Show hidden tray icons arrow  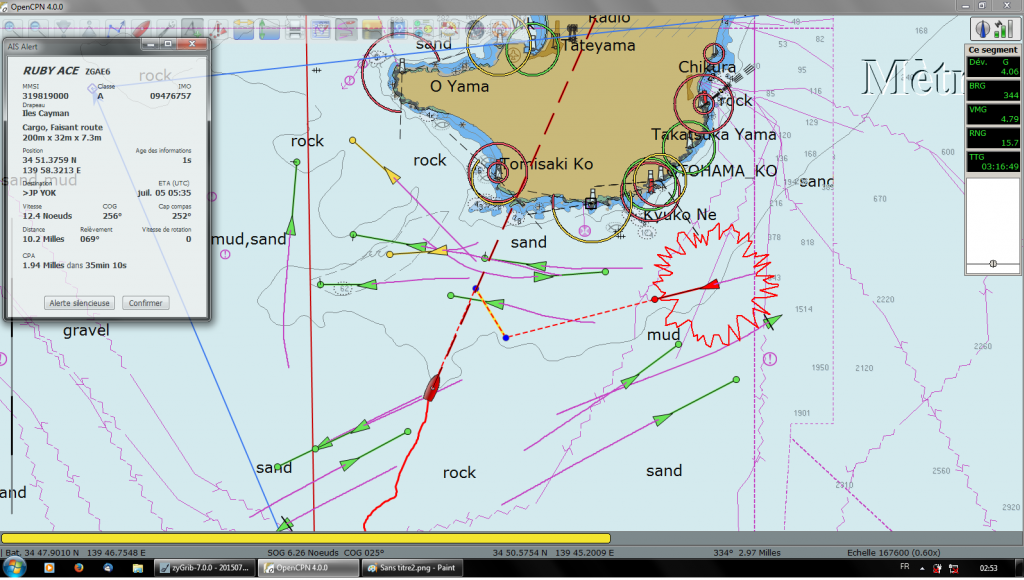tap(922, 568)
